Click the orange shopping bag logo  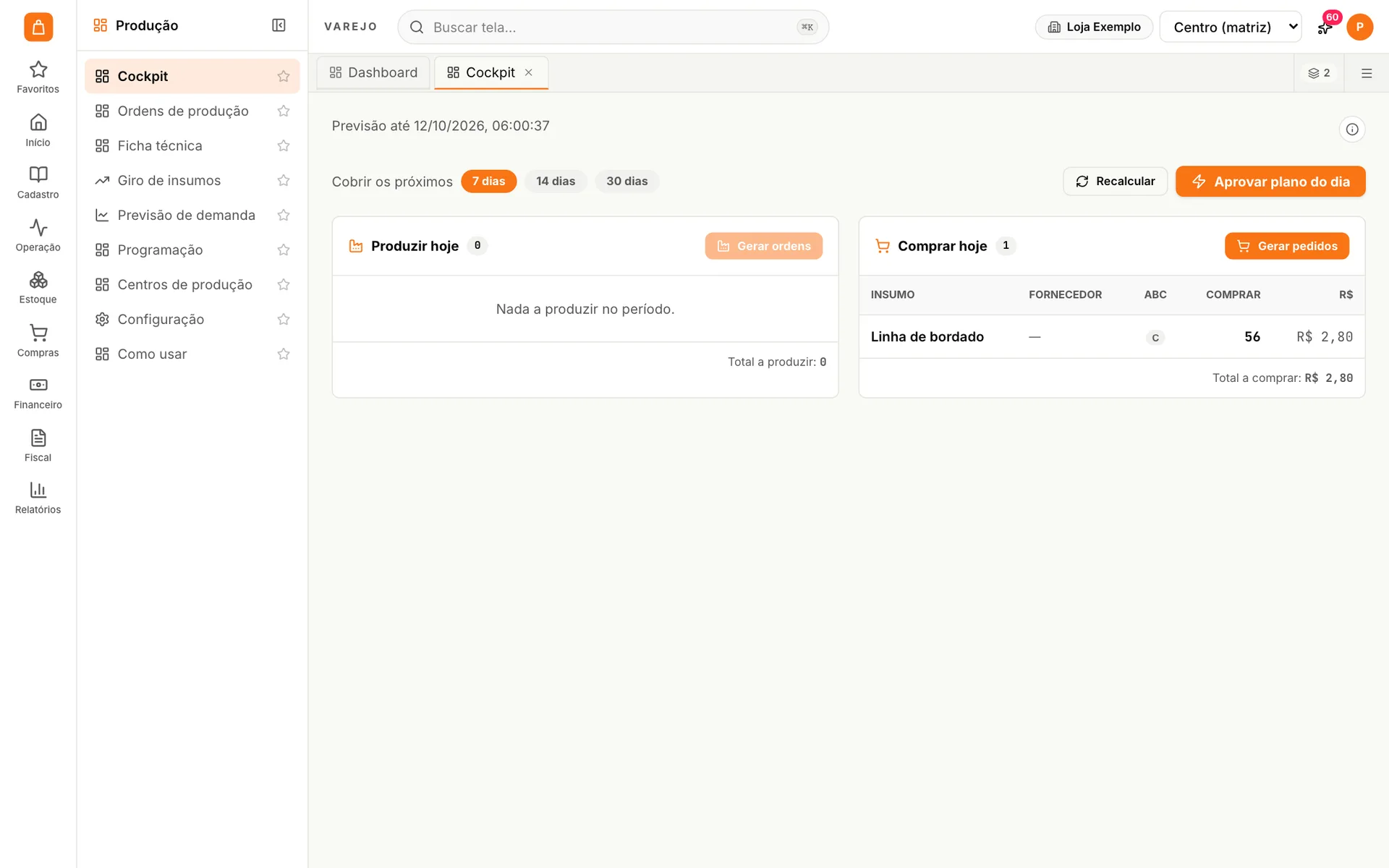click(x=38, y=27)
